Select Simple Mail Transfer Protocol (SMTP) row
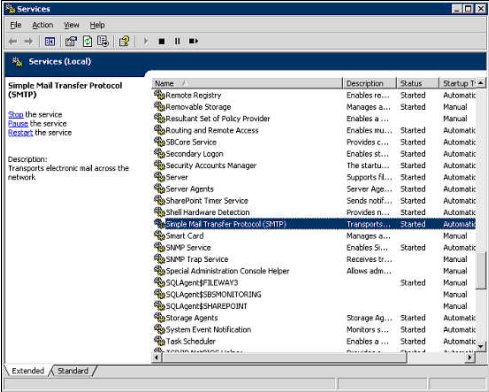489x392 pixels. pyautogui.click(x=314, y=224)
